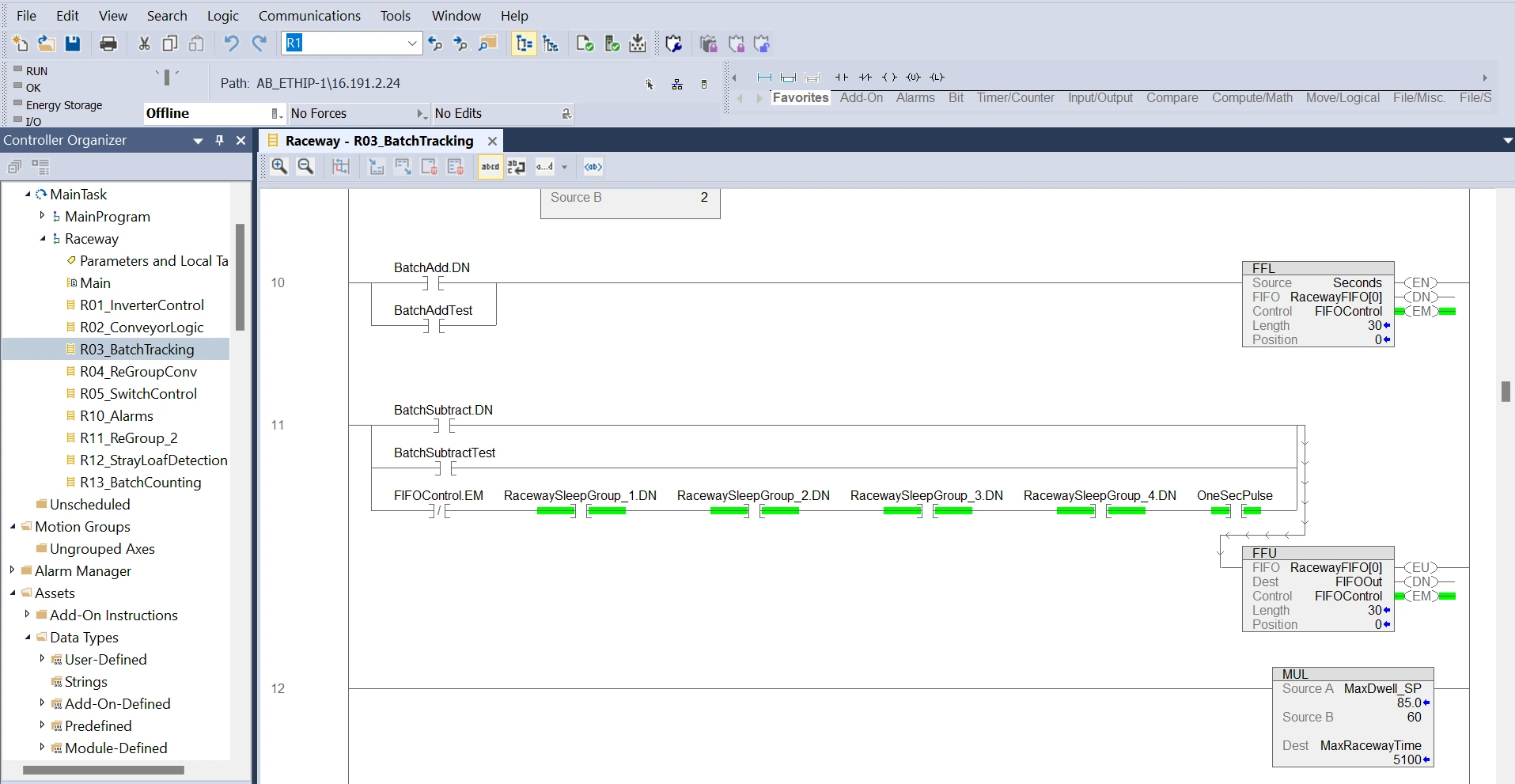This screenshot has height=784, width=1515.
Task: Select the Bit instruction tab
Action: coord(956,97)
